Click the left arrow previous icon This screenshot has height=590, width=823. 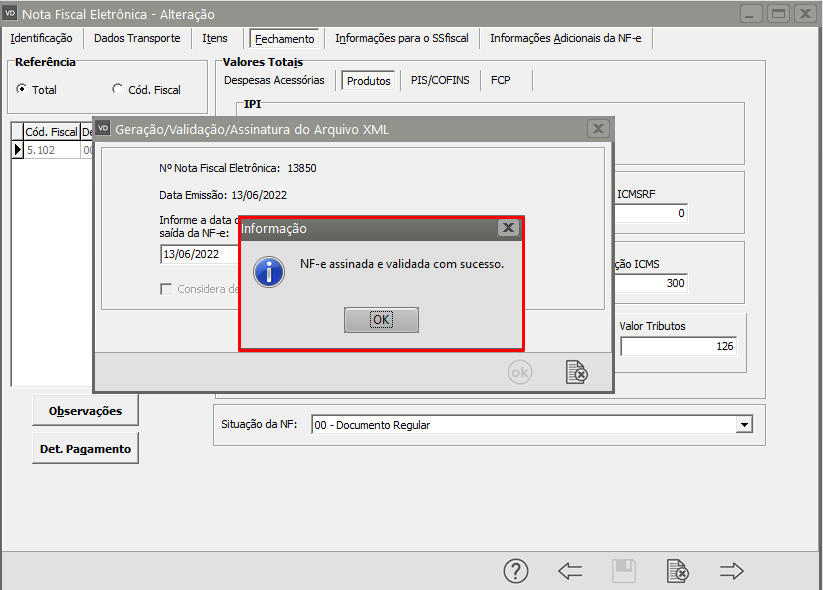pyautogui.click(x=570, y=571)
